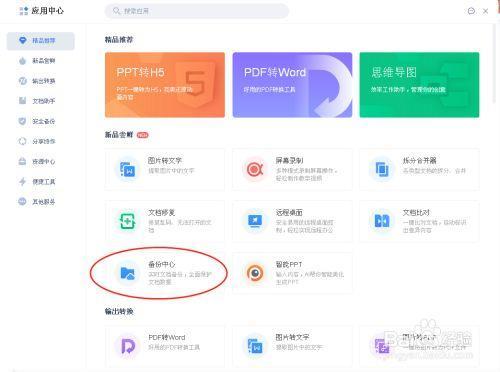Launch the 智能PPT app
This screenshot has width=500, height=372.
[292, 273]
